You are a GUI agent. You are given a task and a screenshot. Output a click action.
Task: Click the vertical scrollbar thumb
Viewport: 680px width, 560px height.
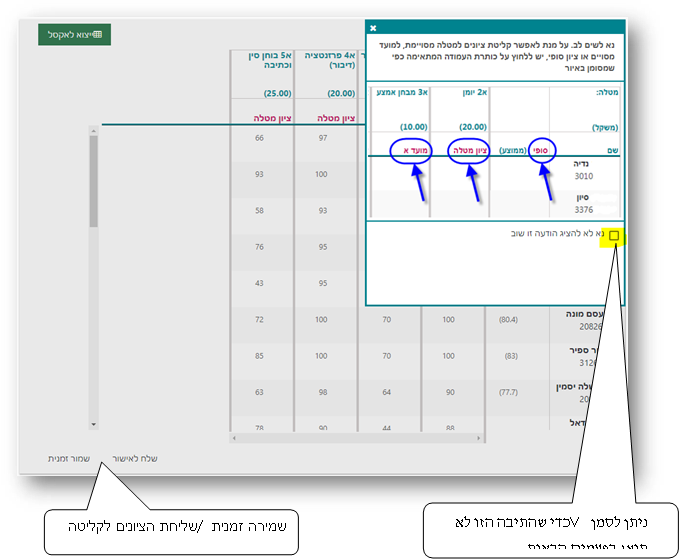(94, 180)
